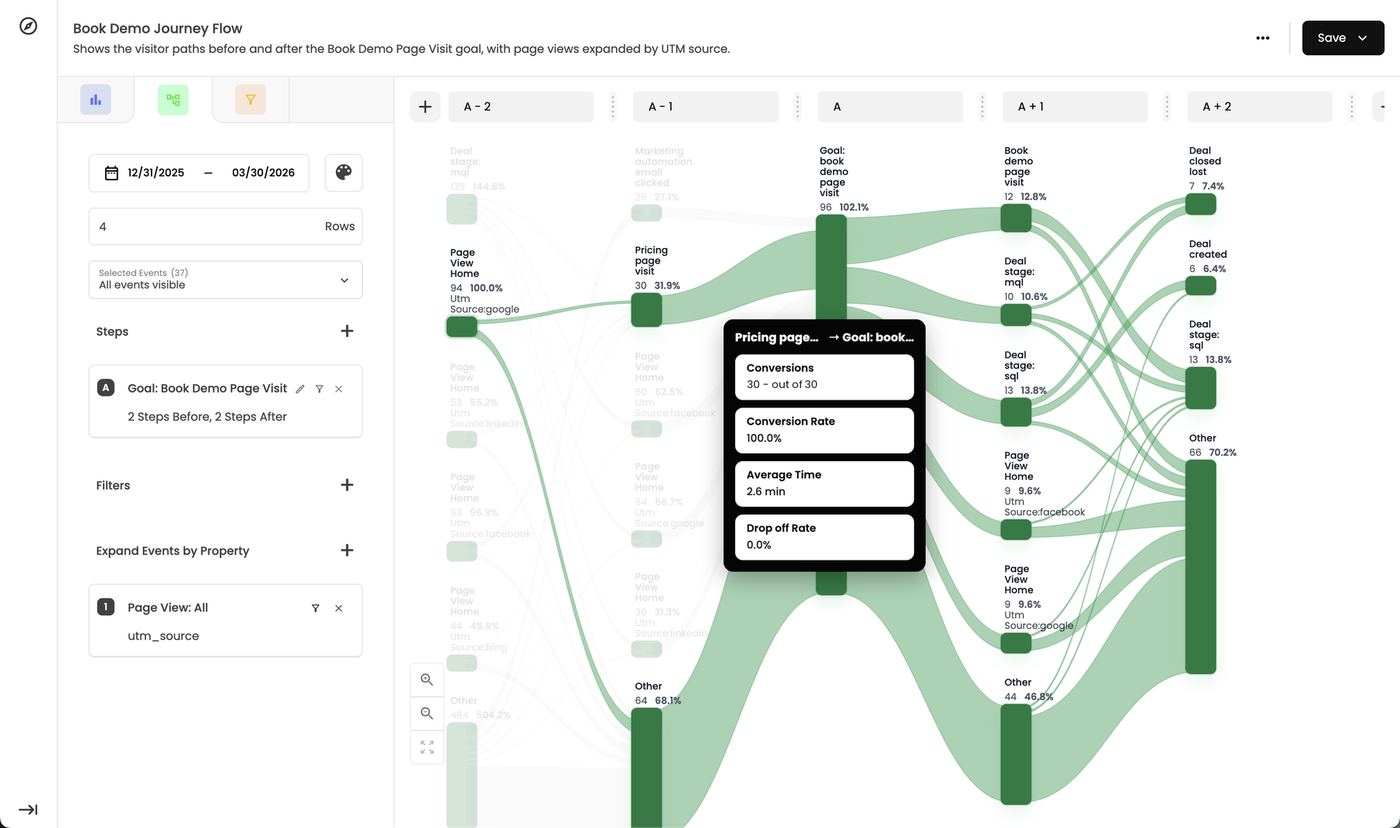Switch to the bar chart tab

tap(96, 100)
